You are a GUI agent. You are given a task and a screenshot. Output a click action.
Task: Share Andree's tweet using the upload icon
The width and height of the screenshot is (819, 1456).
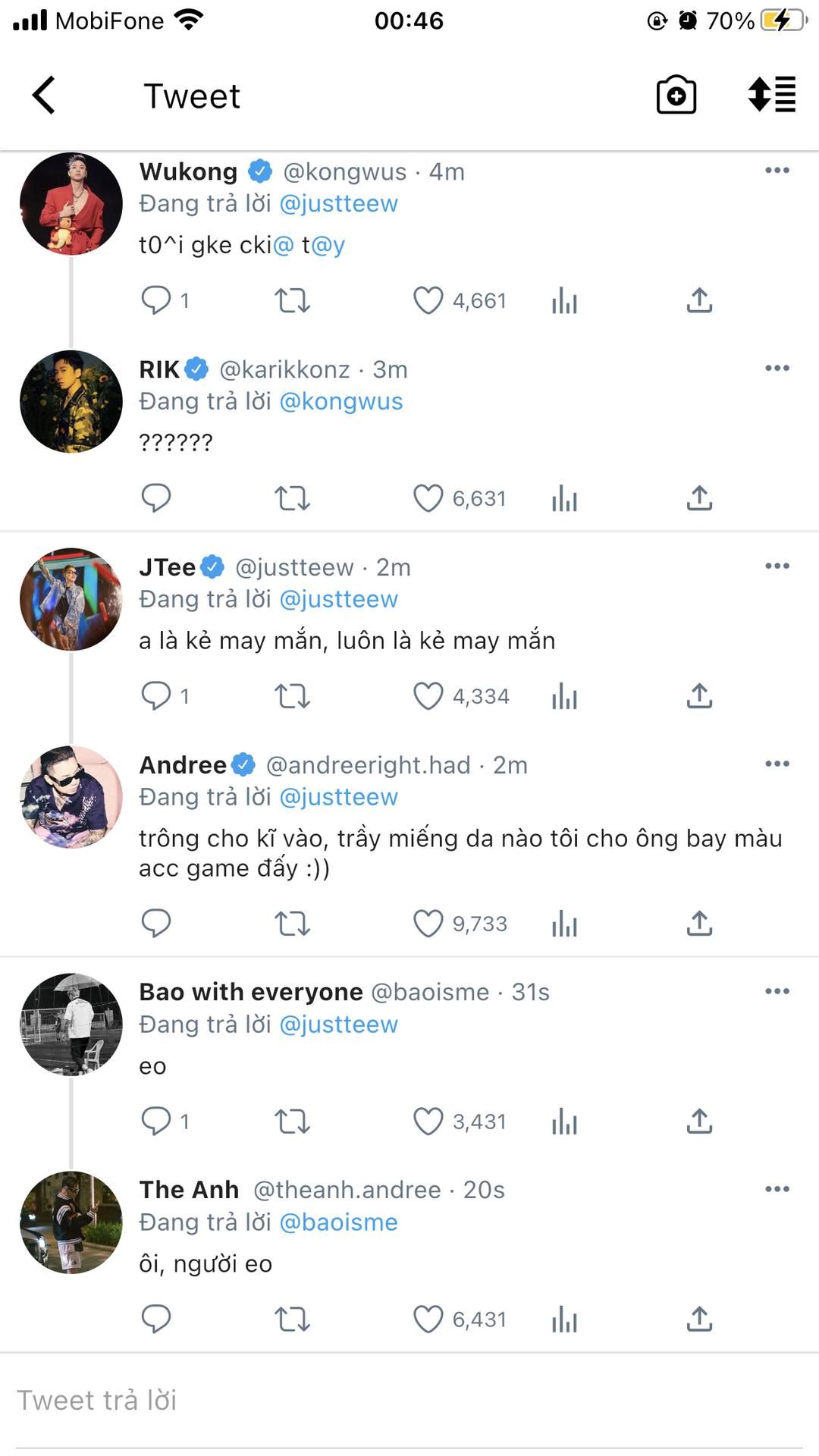(699, 924)
